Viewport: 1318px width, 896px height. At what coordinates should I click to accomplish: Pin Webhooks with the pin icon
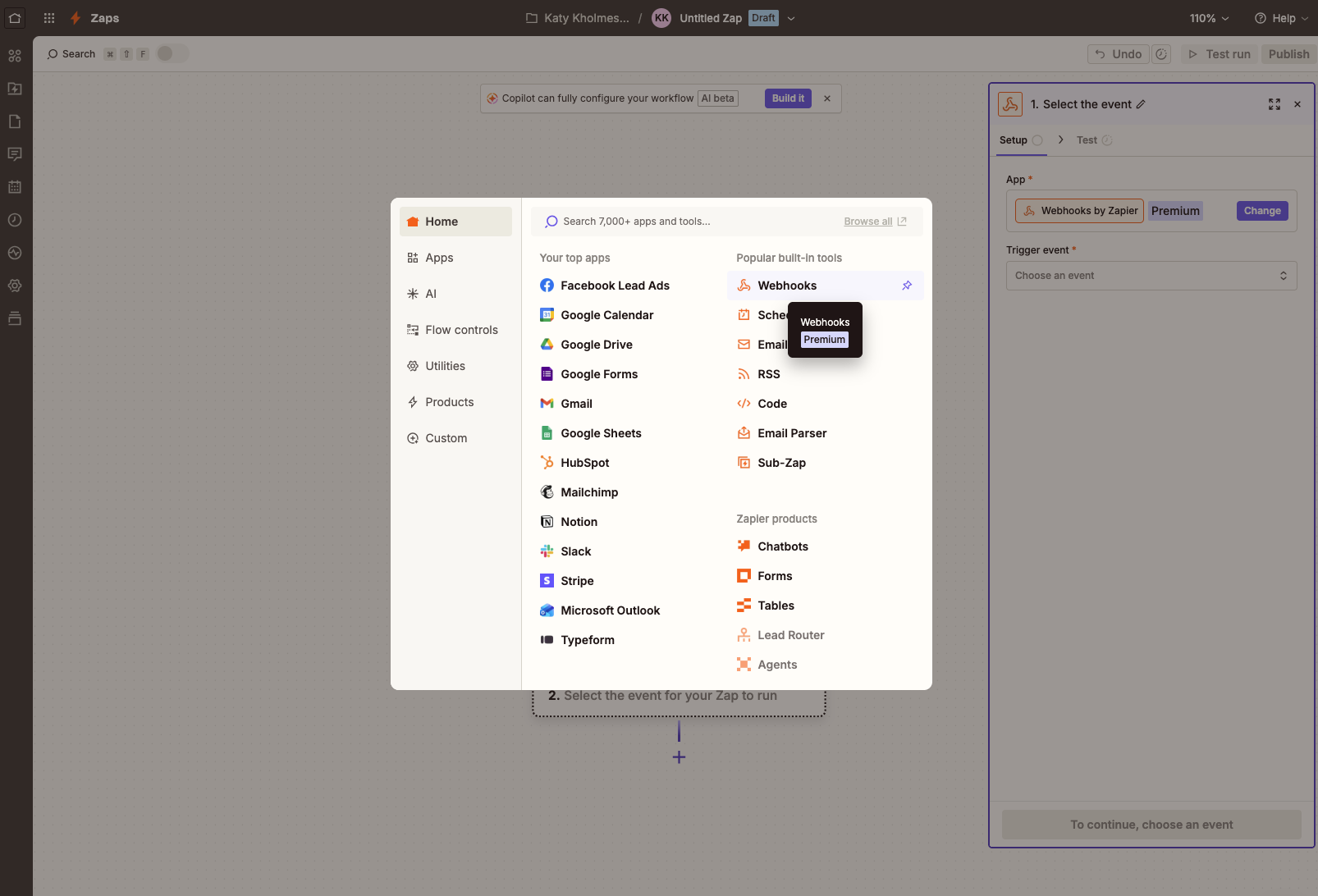click(907, 286)
